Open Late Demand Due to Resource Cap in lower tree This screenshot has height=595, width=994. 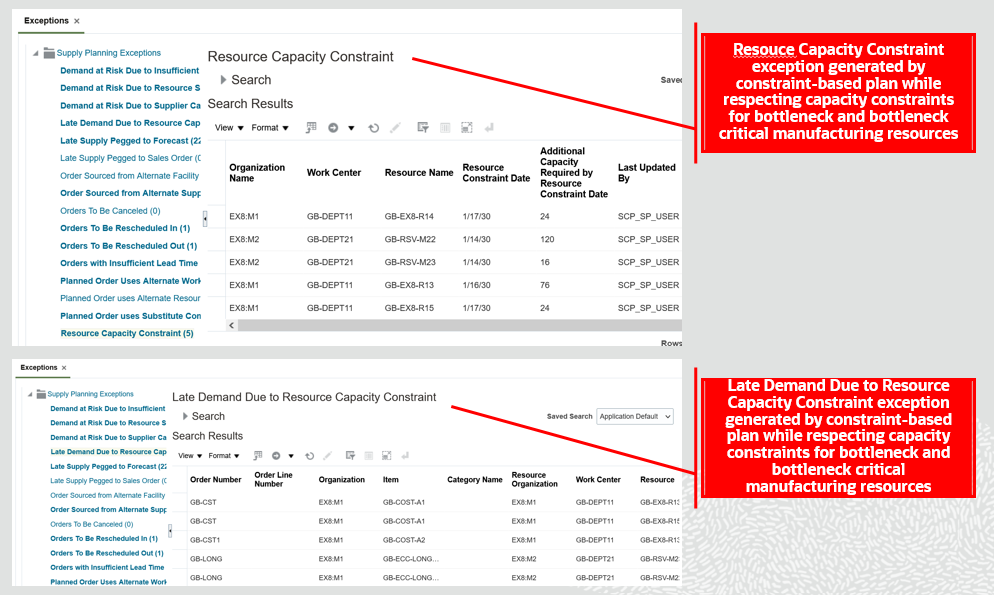108,452
